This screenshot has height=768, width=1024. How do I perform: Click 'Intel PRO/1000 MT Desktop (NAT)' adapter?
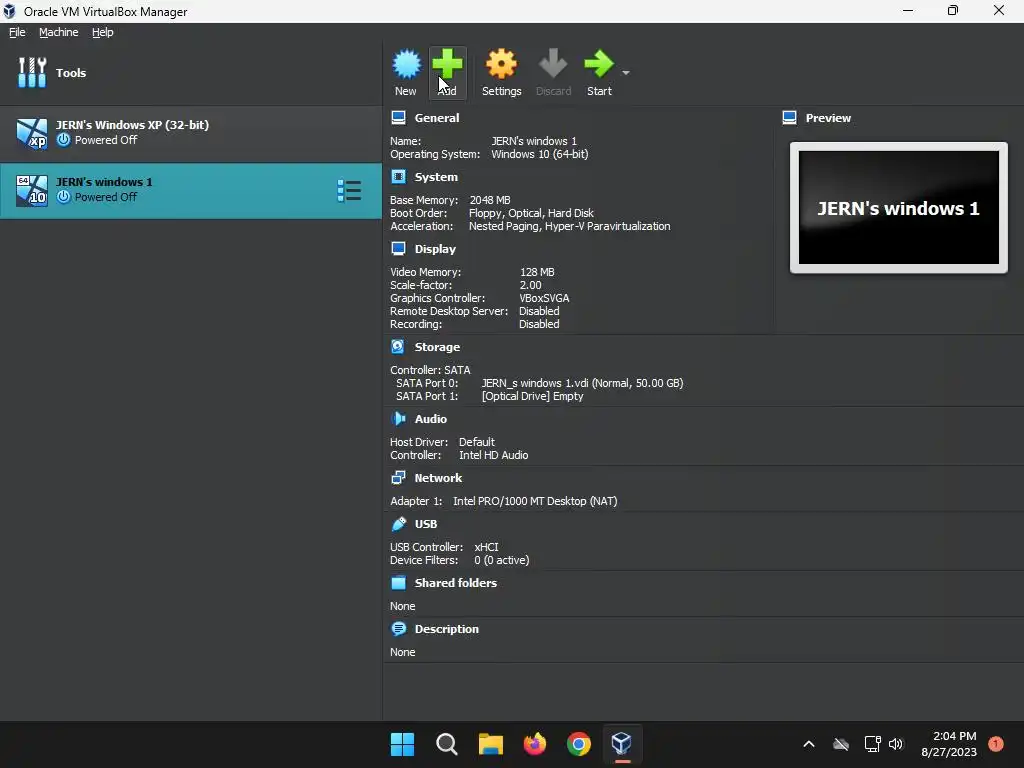click(x=535, y=501)
